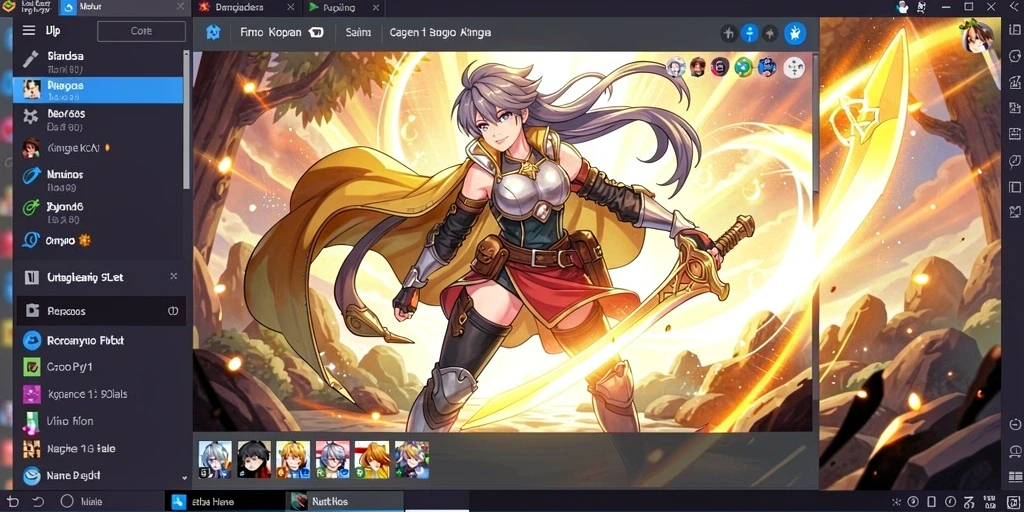1024x512 pixels.
Task: Open the green Croo Pr/1 app icon
Action: coord(31,366)
